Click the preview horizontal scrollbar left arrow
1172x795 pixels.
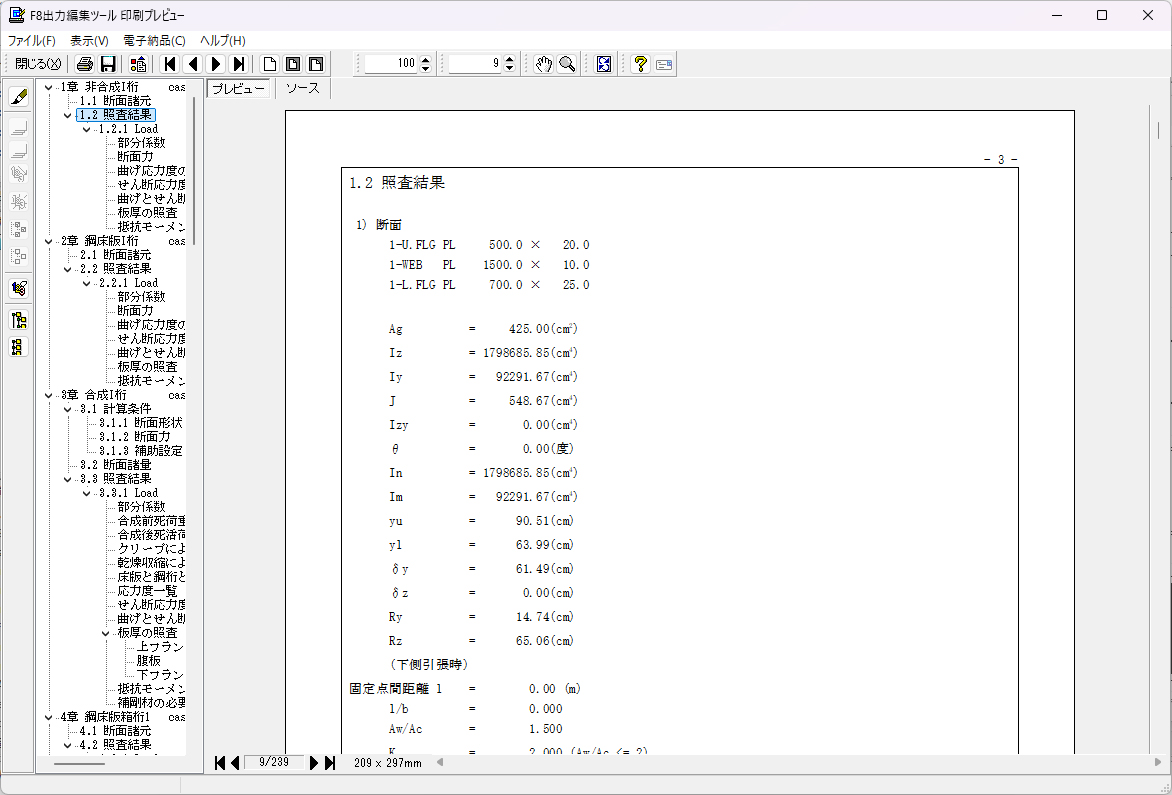pyautogui.click(x=440, y=762)
